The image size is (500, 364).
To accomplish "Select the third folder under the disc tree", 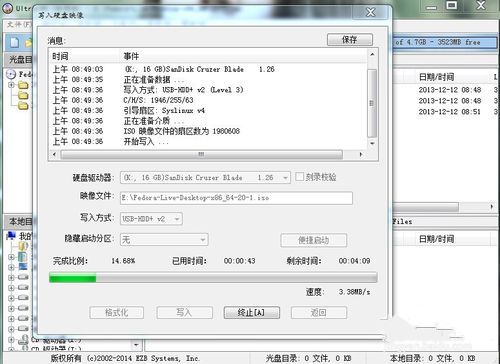I will pyautogui.click(x=23, y=106).
